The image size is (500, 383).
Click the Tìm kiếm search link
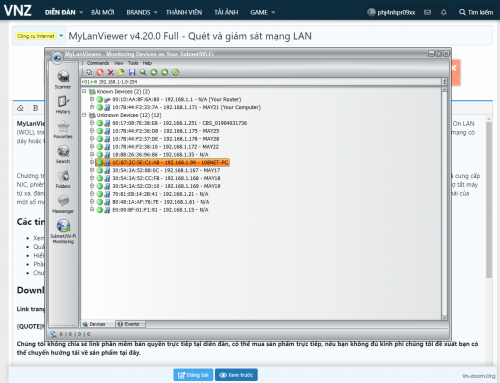click(x=476, y=12)
